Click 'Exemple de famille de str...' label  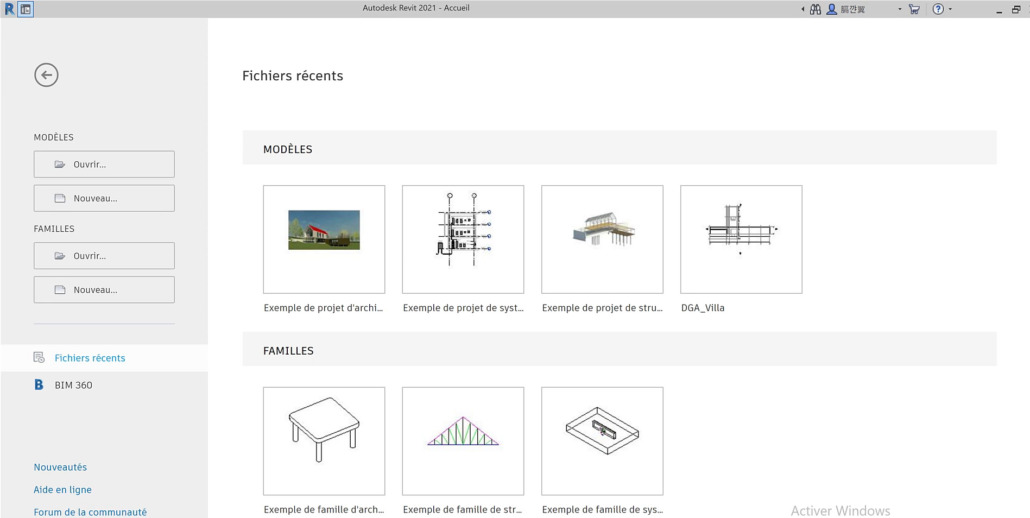[x=463, y=509]
